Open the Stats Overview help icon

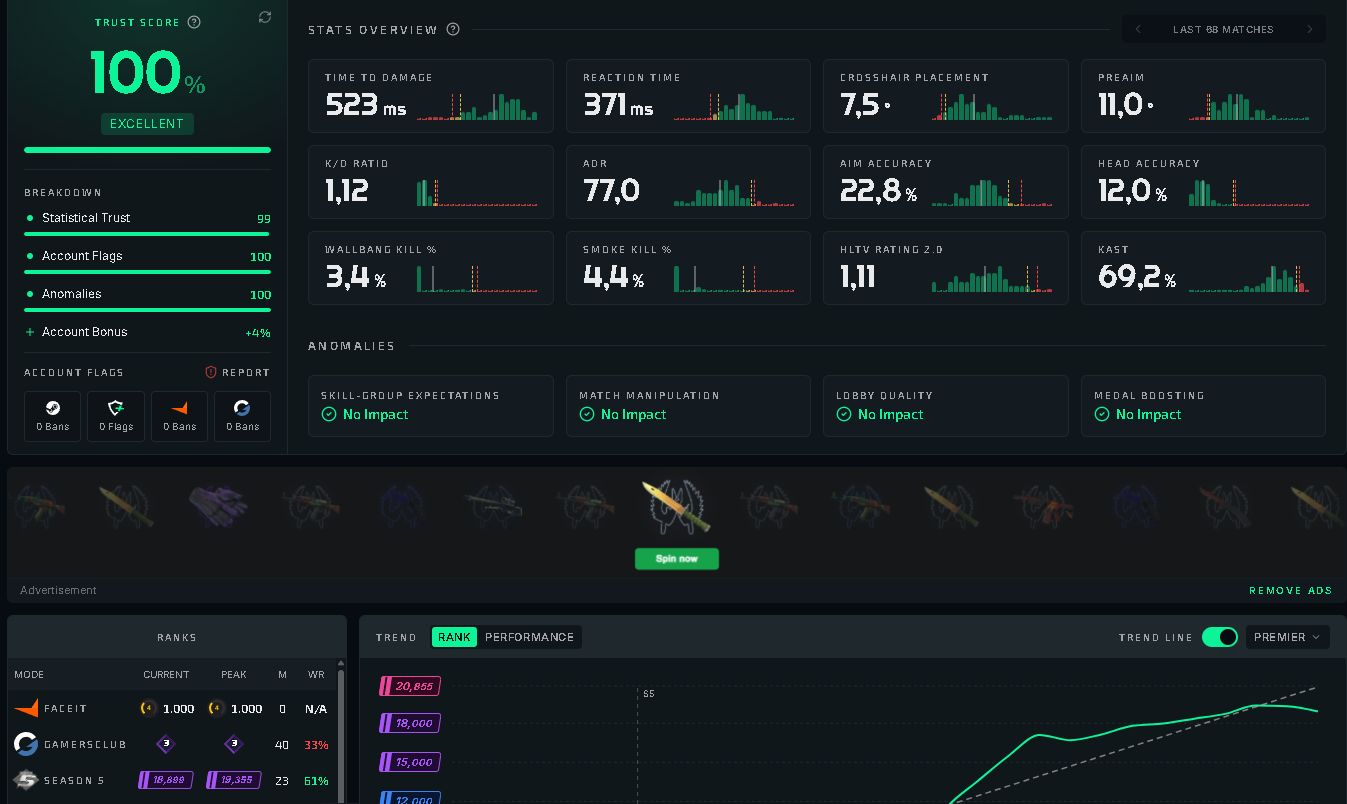453,29
